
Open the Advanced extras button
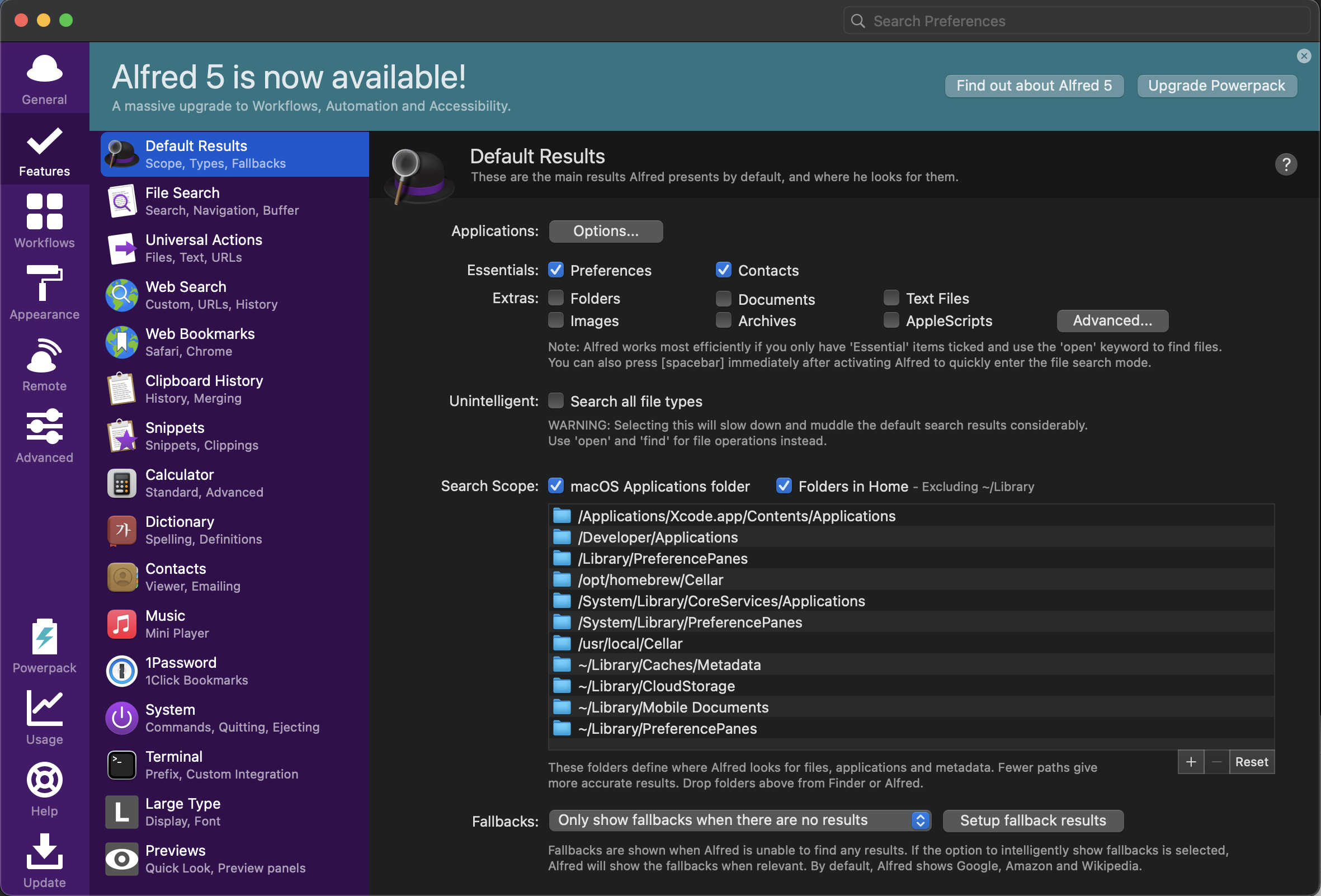1112,320
